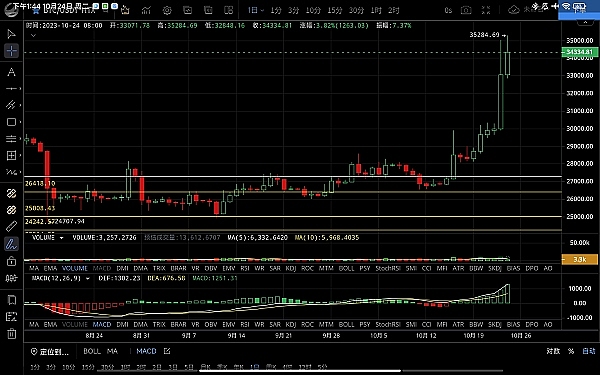This screenshot has height=375, width=600.
Task: Click the horizontal scrollbar under timeframes
Action: click(300, 370)
